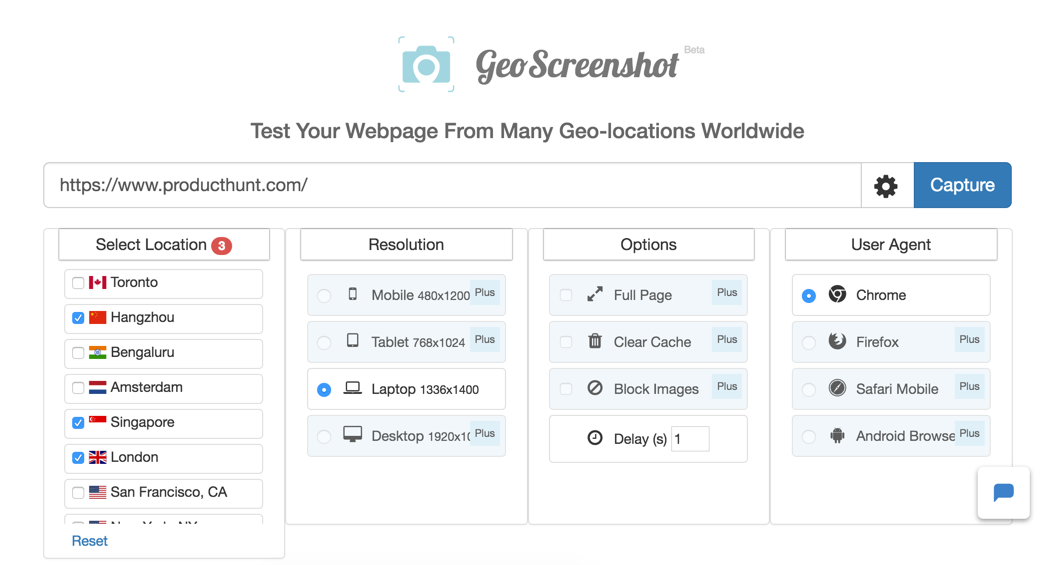Enable the Clear Cache checkbox
Image resolution: width=1052 pixels, height=565 pixels.
tap(566, 342)
